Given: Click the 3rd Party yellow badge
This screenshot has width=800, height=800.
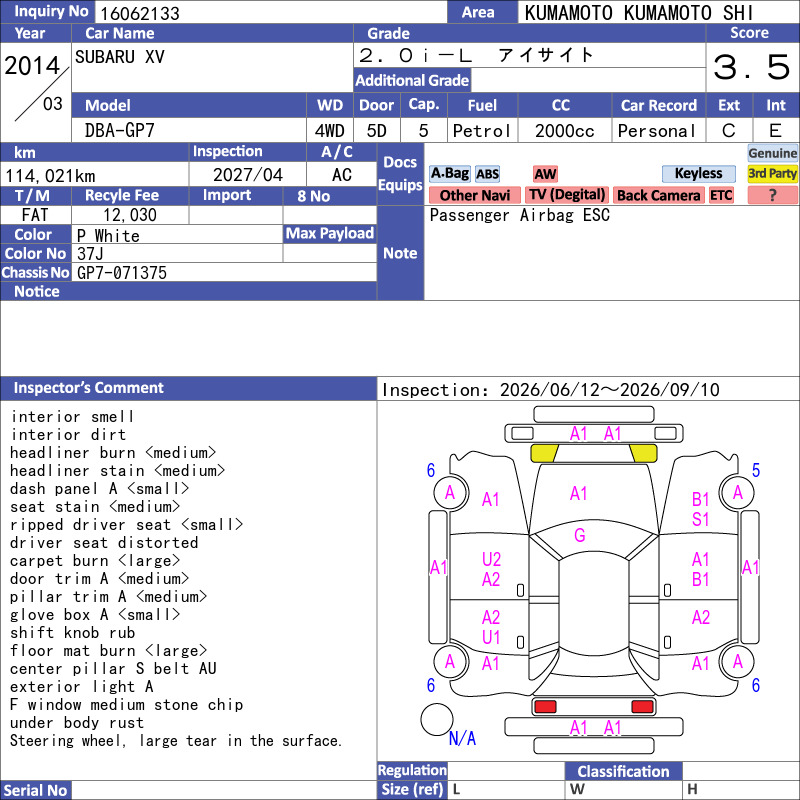Looking at the screenshot, I should (772, 173).
